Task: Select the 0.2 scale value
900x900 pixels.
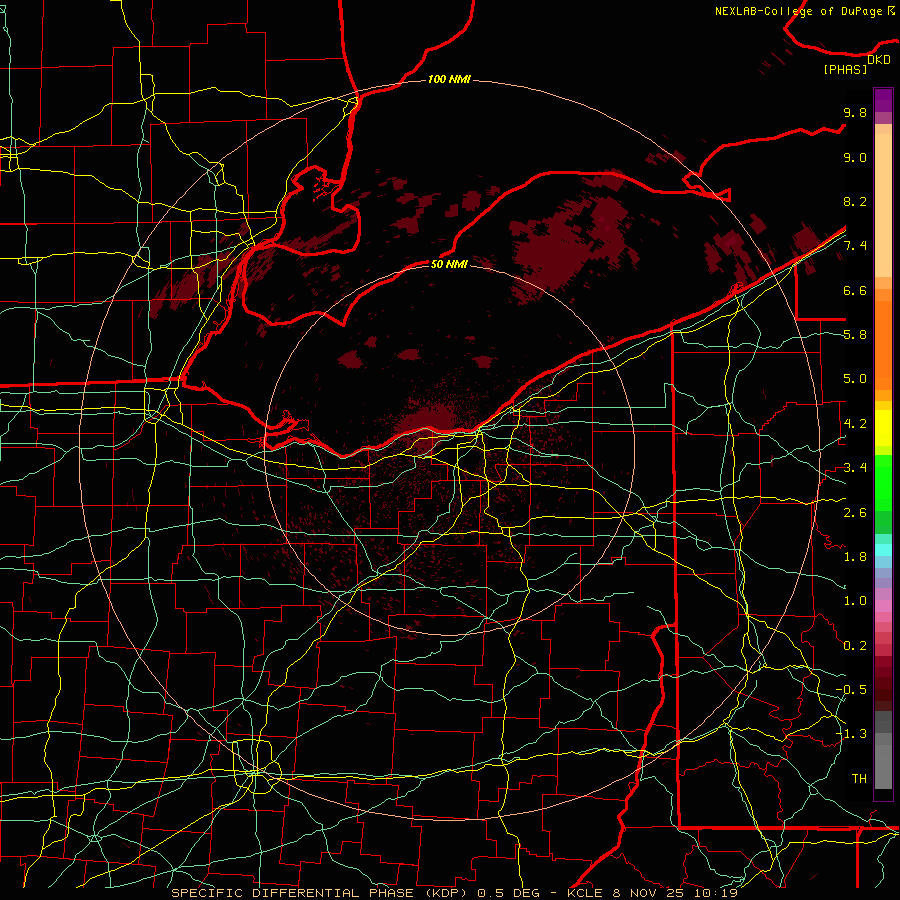Action: pos(855,646)
